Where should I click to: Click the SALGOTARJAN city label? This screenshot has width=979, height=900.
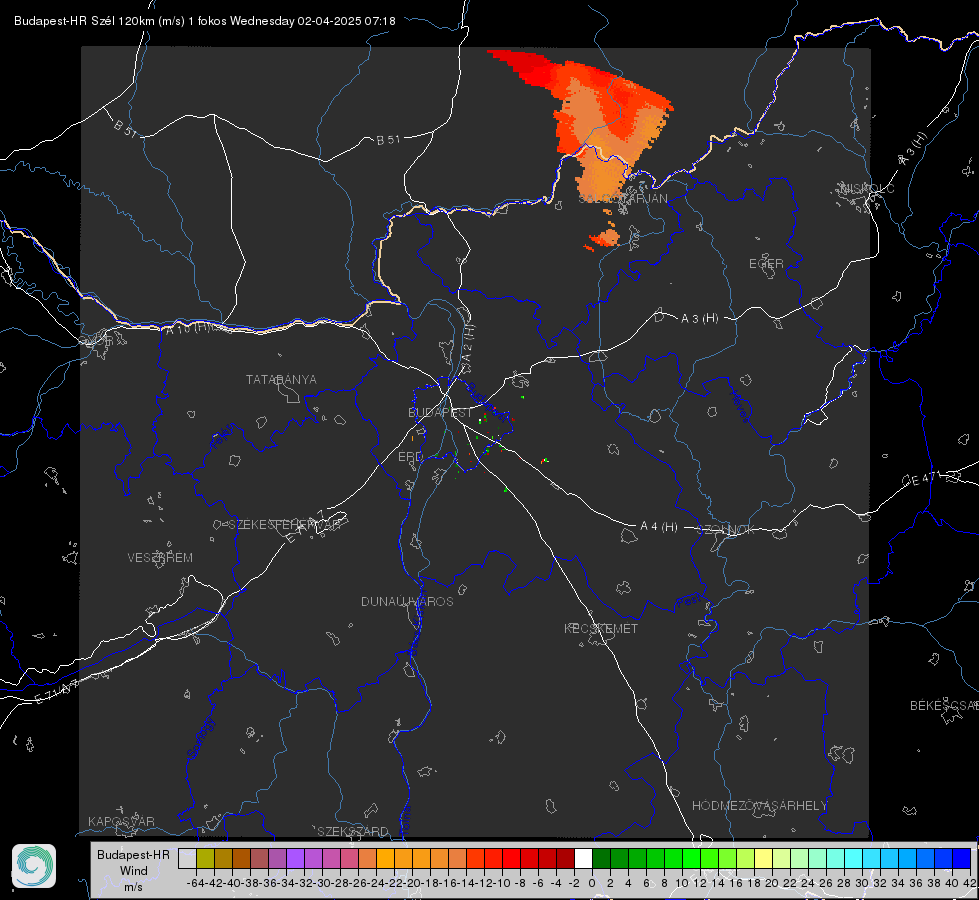623,199
